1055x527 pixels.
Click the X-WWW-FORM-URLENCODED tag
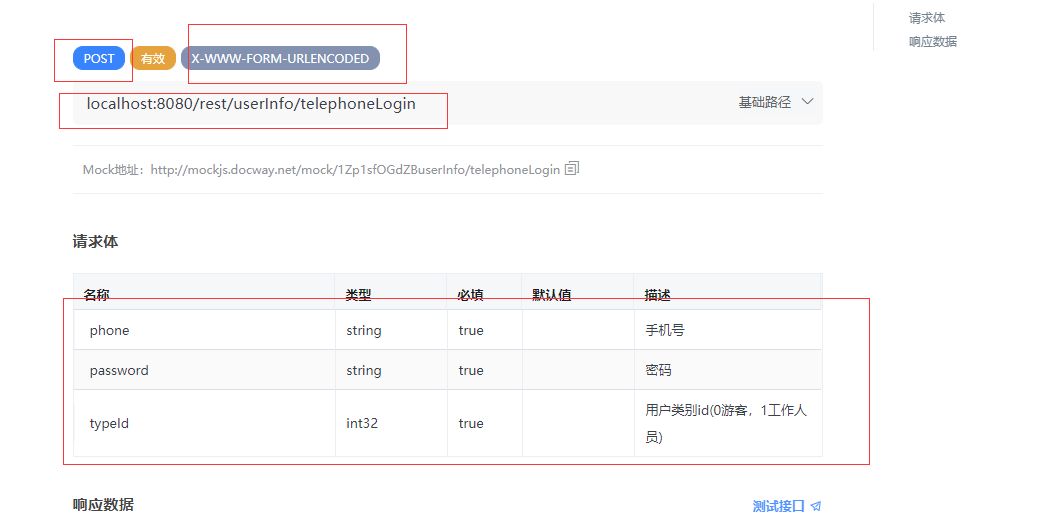(280, 59)
